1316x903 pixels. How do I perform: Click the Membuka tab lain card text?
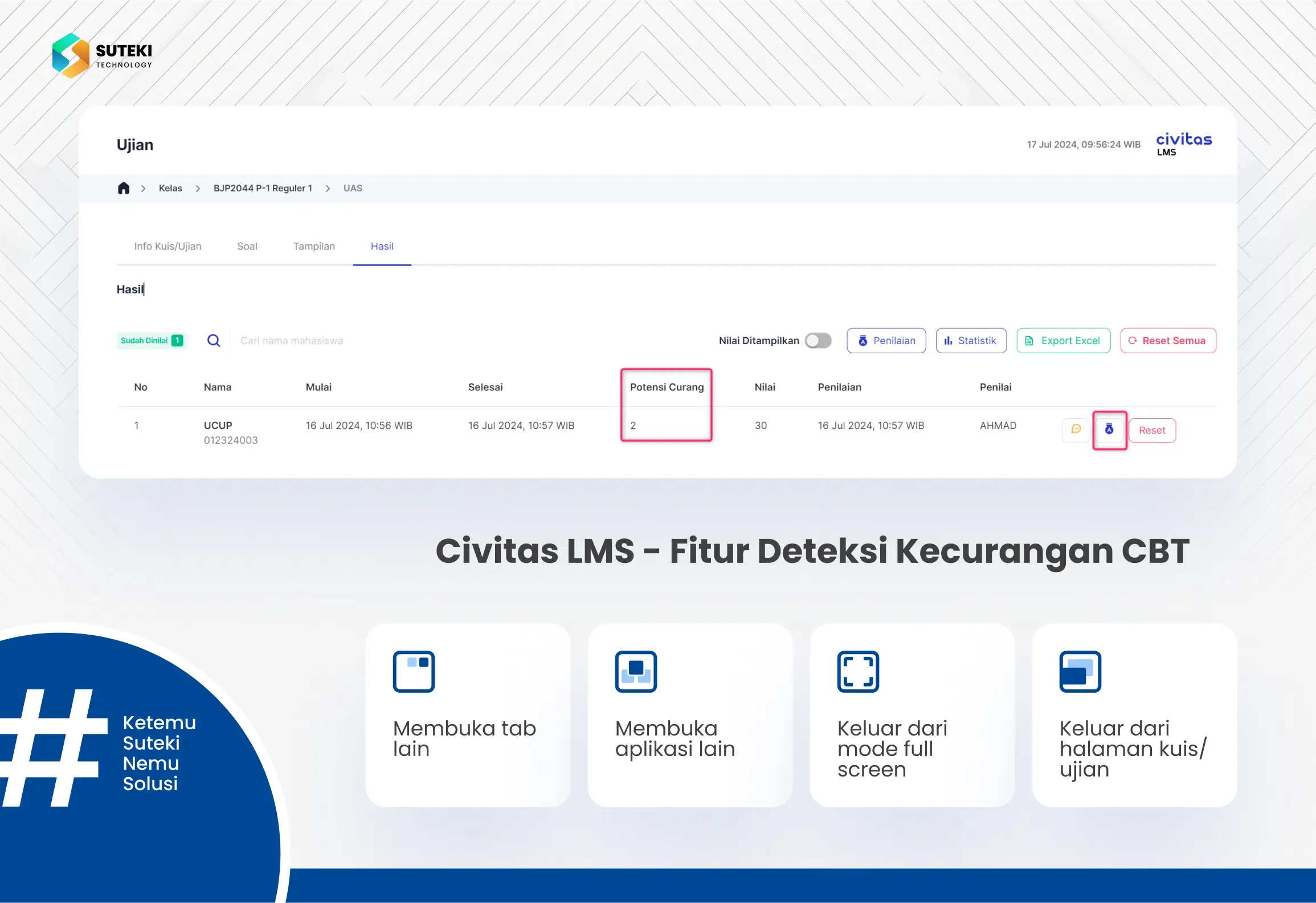tap(465, 738)
